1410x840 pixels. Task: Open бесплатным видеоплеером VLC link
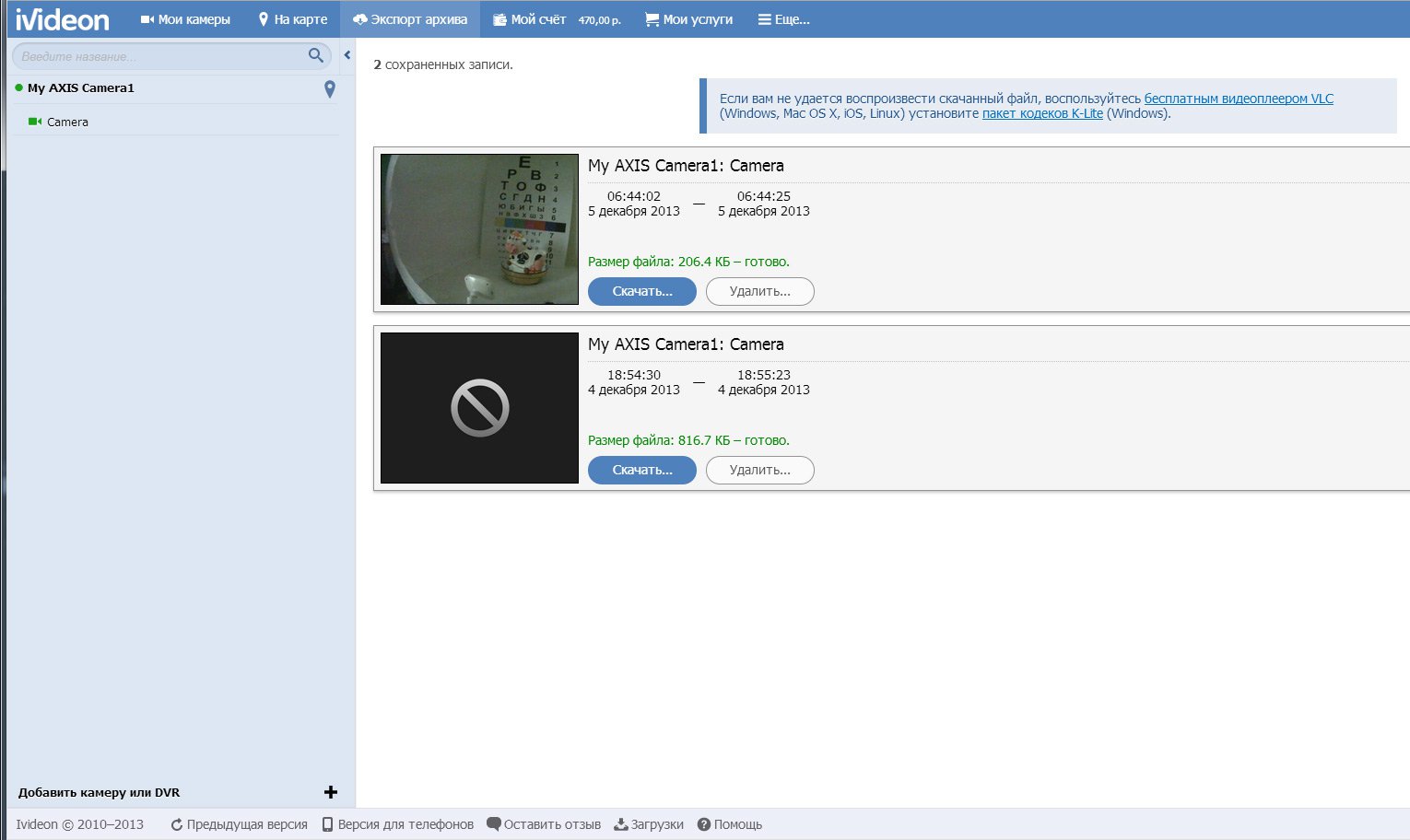1239,99
